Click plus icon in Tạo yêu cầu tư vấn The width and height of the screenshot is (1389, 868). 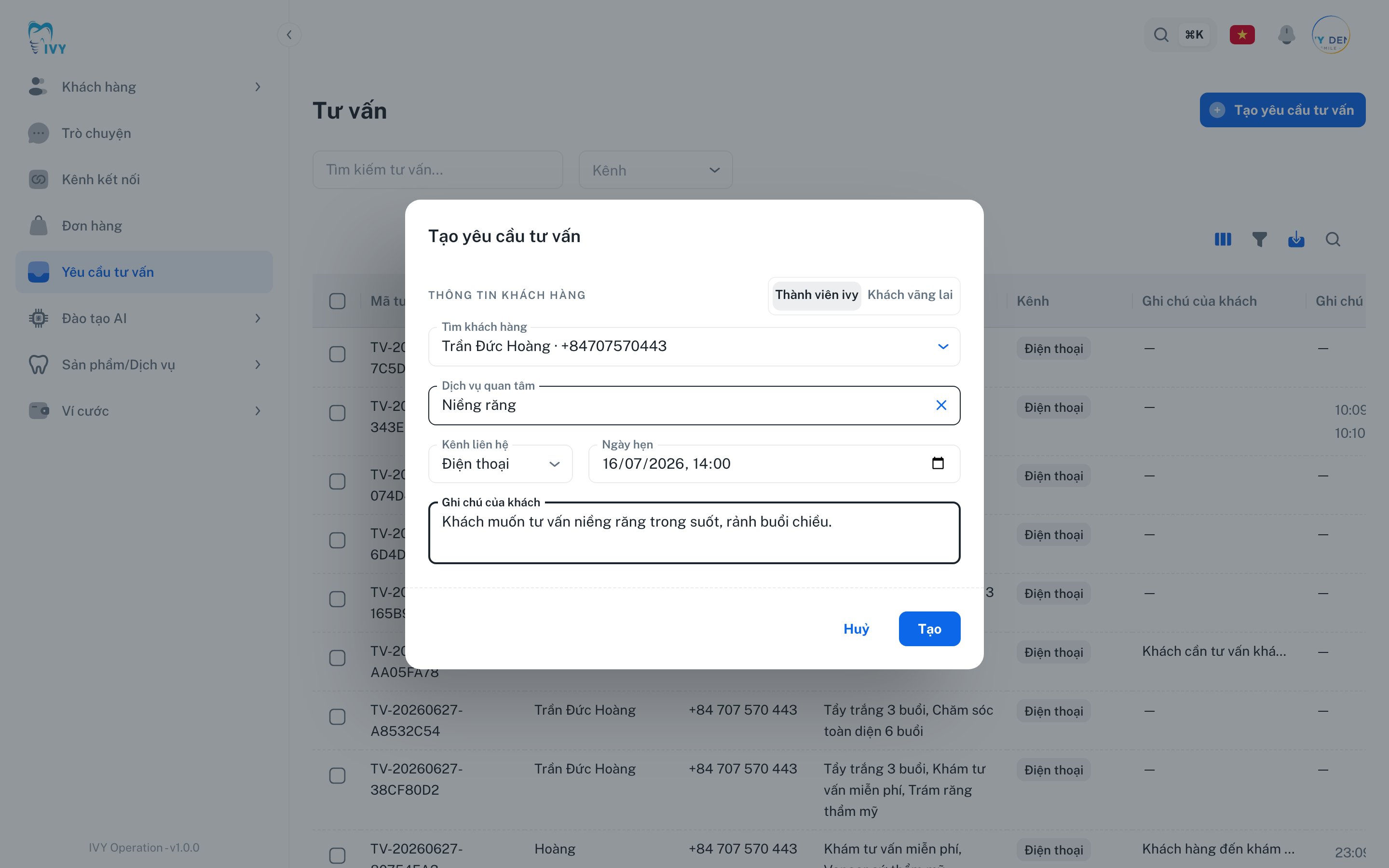pyautogui.click(x=1217, y=110)
